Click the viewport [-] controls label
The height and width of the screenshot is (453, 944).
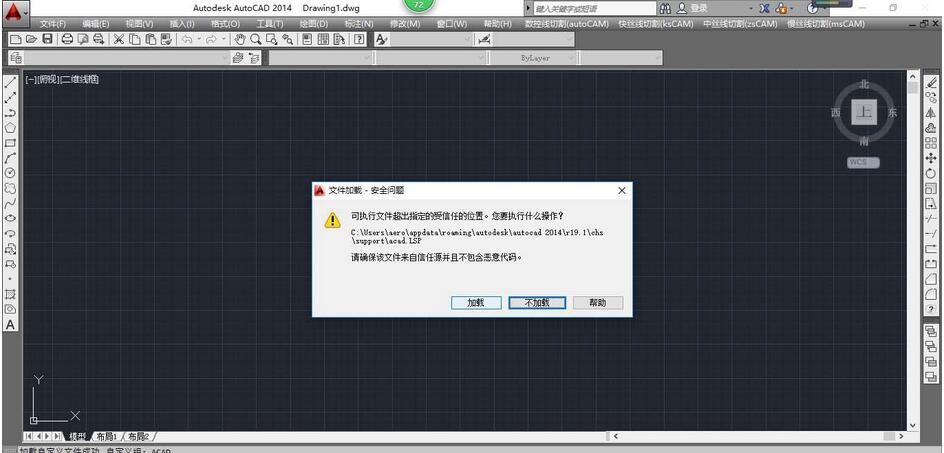(x=30, y=80)
